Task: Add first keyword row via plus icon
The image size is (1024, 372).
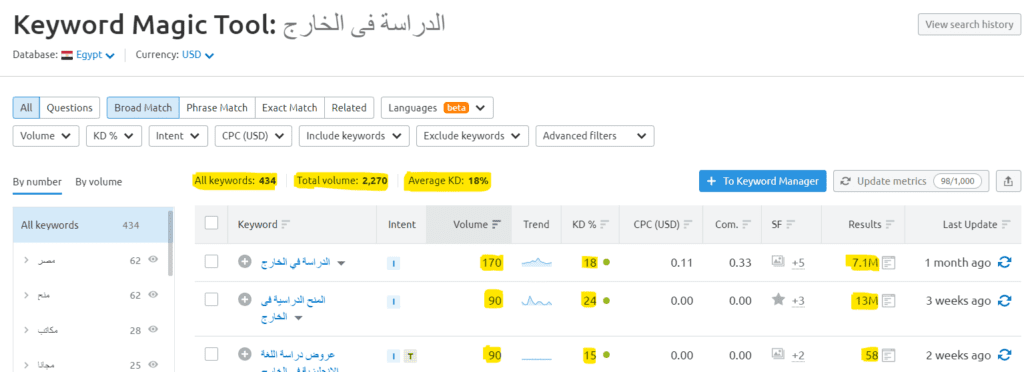Action: click(244, 262)
